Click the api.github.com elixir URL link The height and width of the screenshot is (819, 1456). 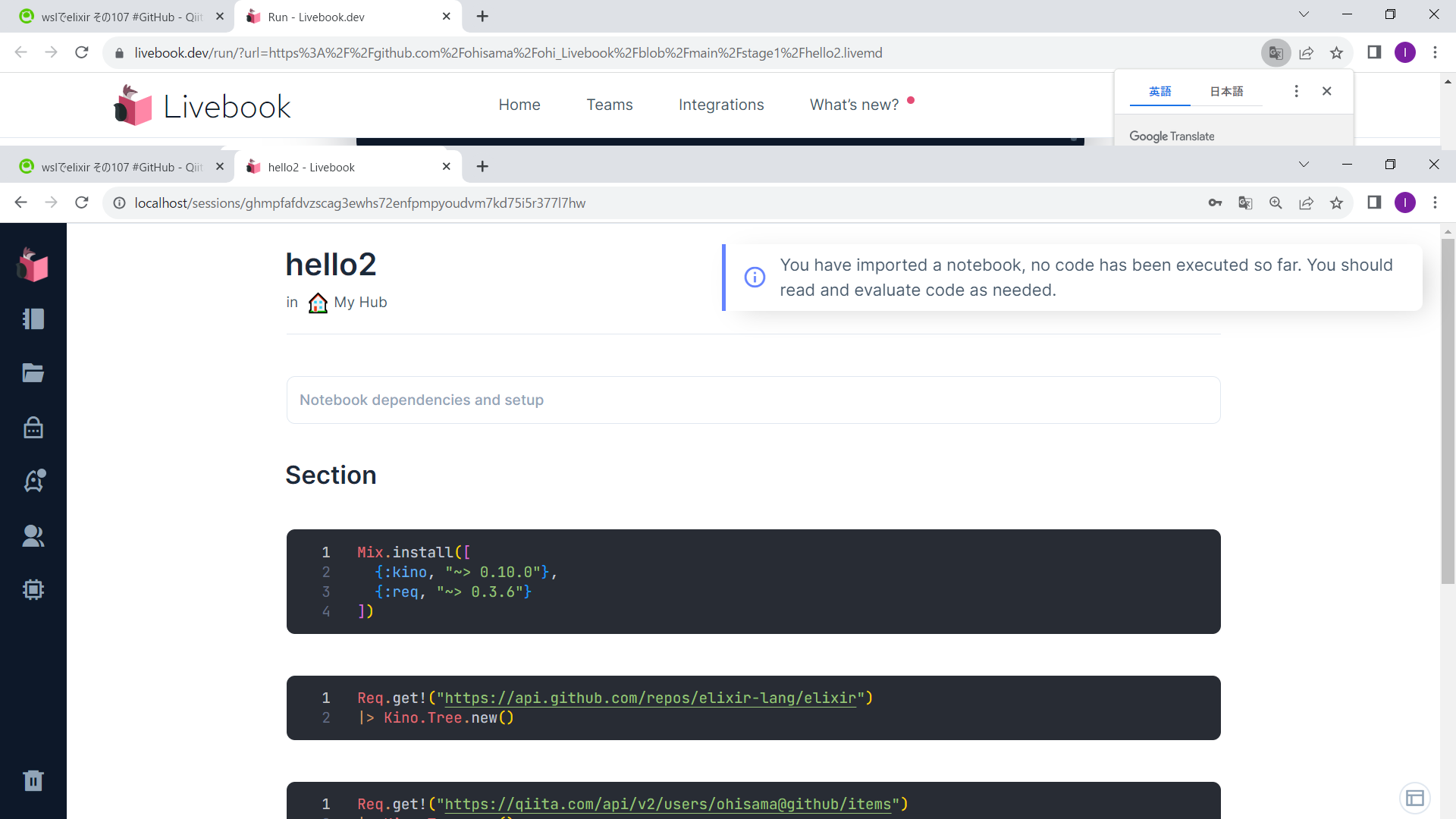click(650, 698)
